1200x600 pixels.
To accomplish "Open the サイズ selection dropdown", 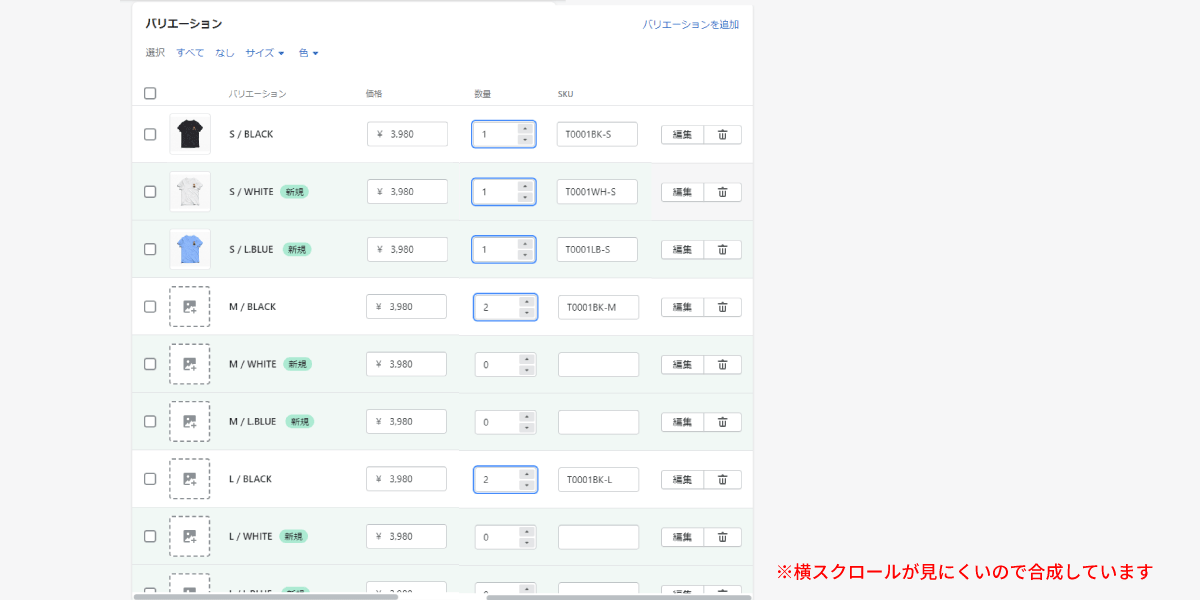I will point(265,53).
